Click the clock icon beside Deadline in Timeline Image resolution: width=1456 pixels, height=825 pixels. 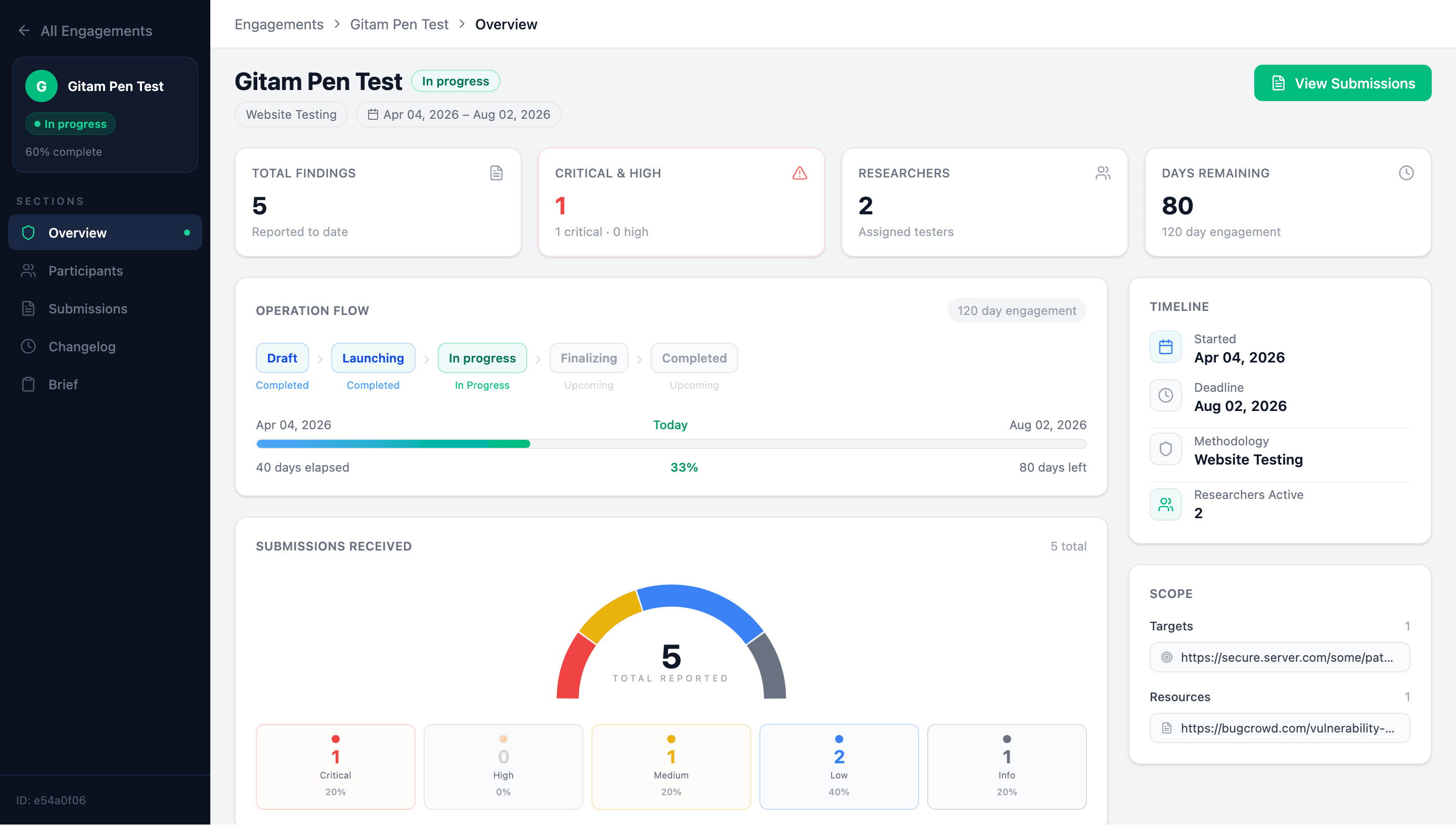point(1165,395)
